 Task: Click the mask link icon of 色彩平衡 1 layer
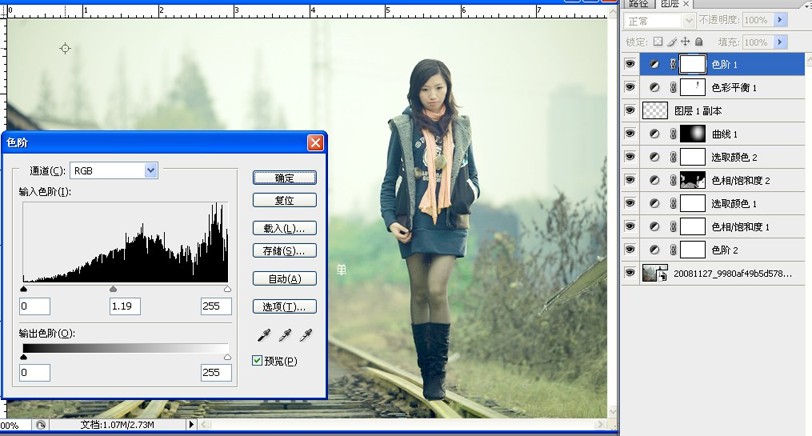673,88
